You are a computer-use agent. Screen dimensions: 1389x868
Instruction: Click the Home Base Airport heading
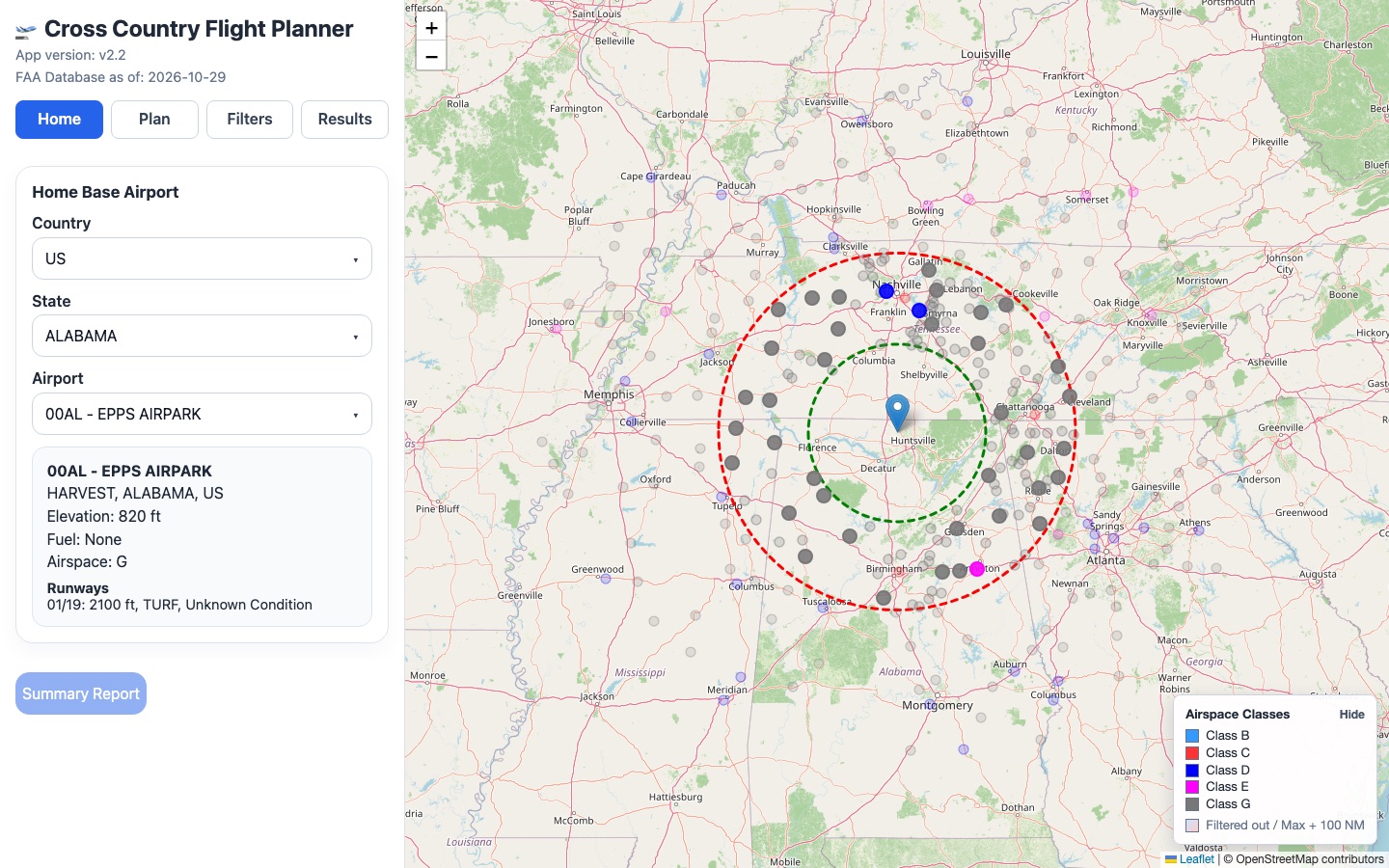tap(105, 192)
